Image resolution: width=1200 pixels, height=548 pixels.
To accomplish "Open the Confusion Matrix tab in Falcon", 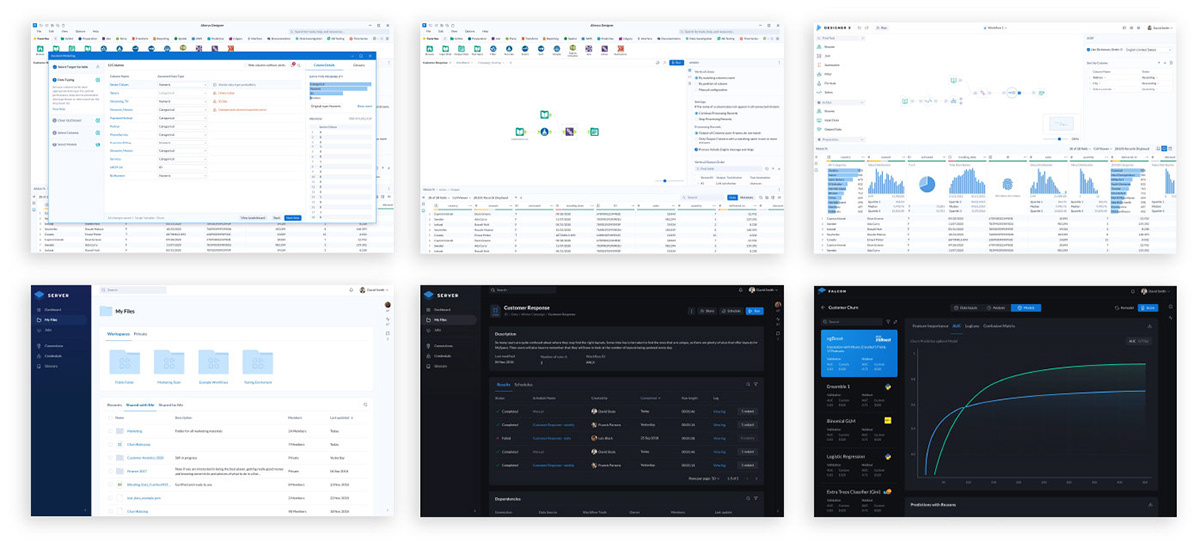I will [x=999, y=326].
